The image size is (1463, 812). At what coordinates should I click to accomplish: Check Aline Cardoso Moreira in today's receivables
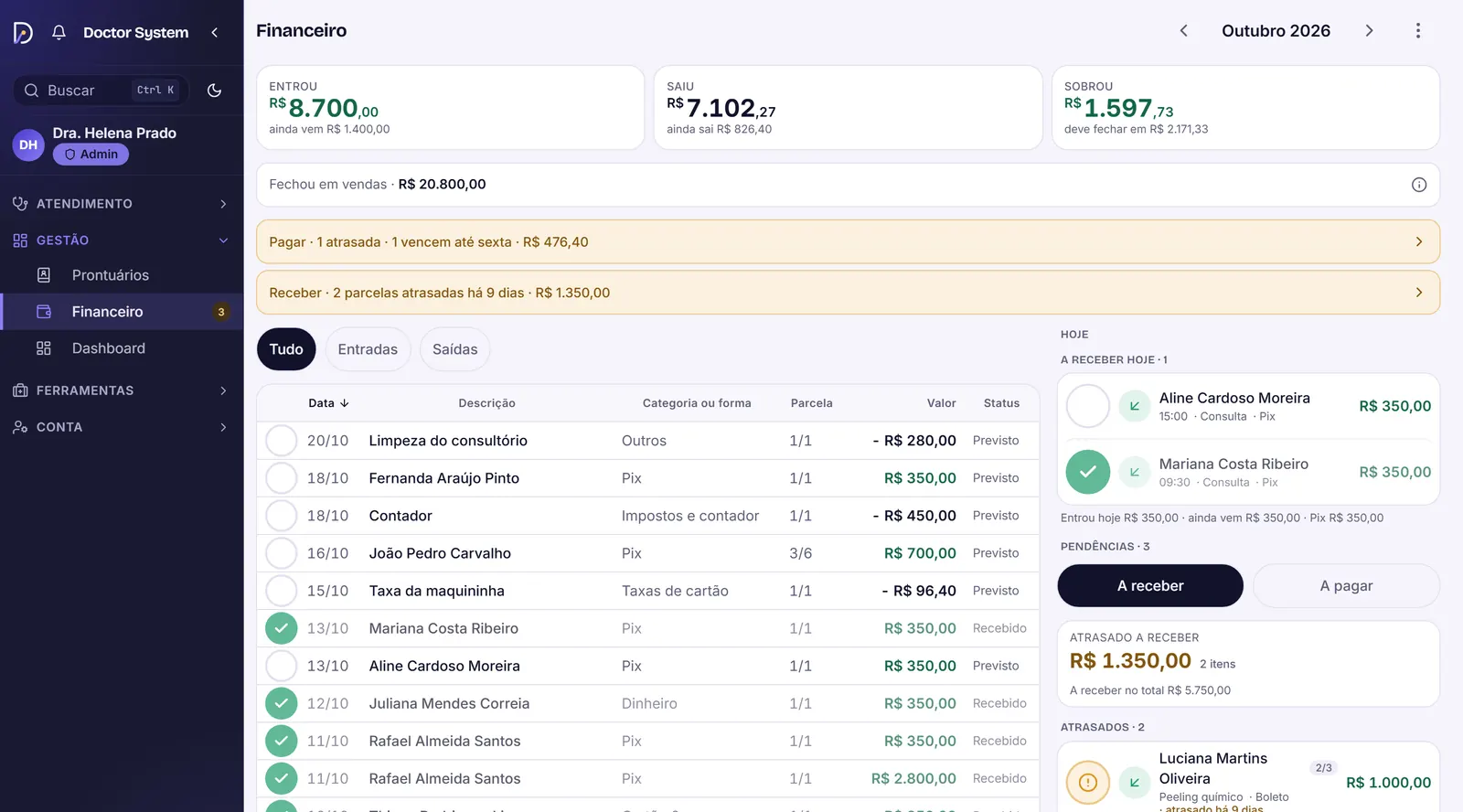click(x=1088, y=406)
